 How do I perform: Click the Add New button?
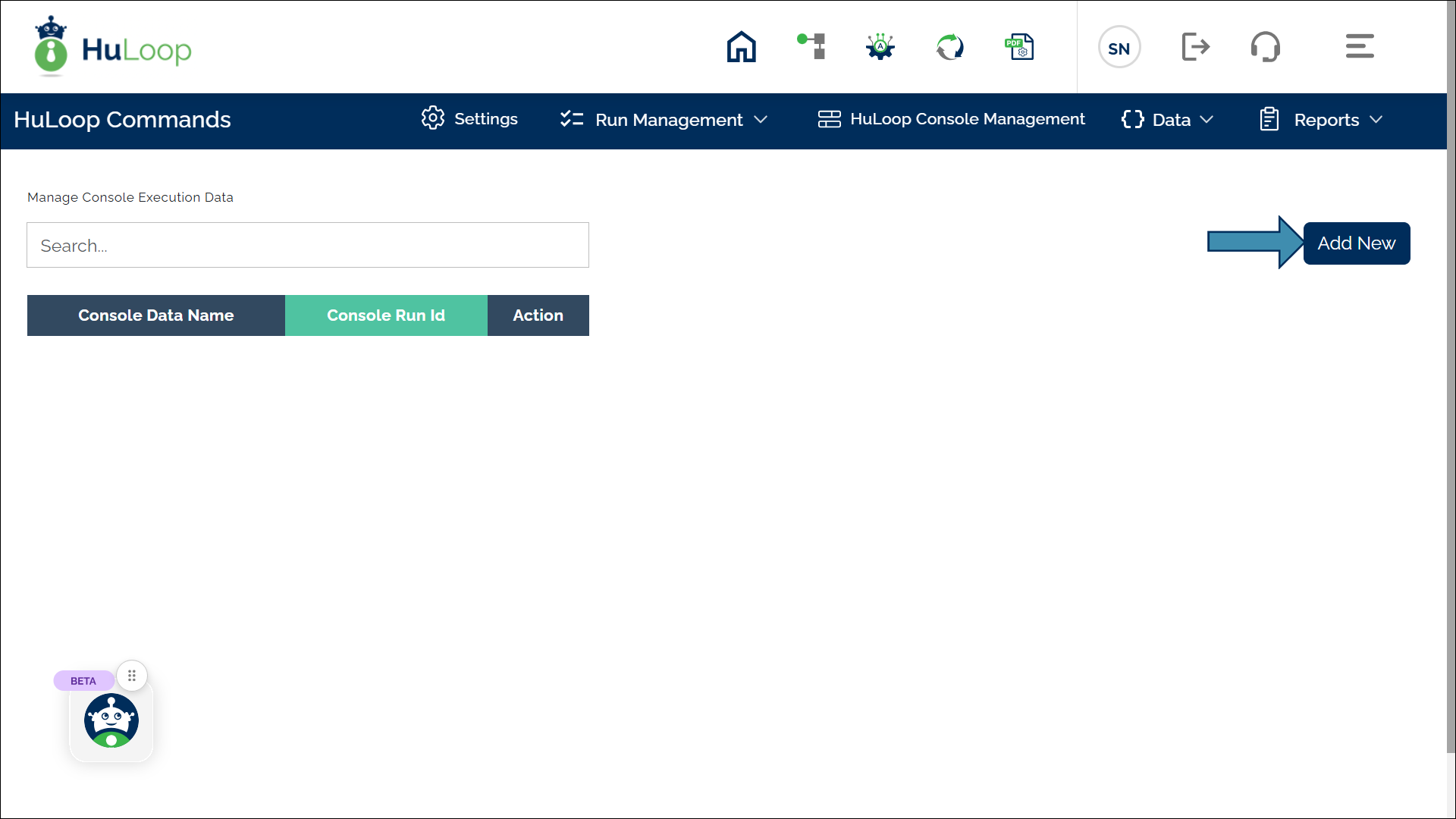(x=1356, y=243)
